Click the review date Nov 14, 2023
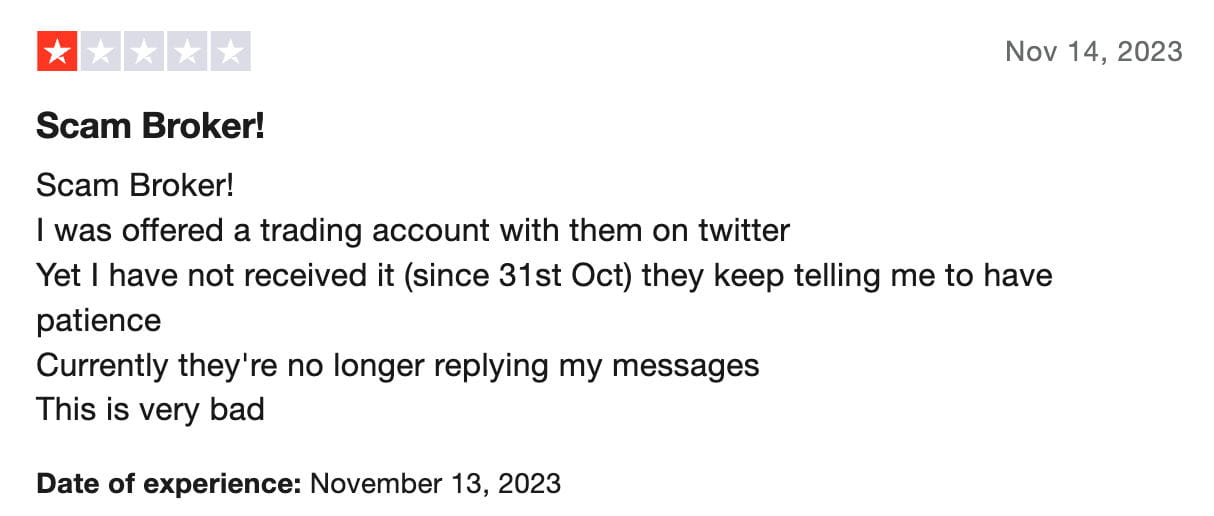1214x516 pixels. tap(1093, 51)
